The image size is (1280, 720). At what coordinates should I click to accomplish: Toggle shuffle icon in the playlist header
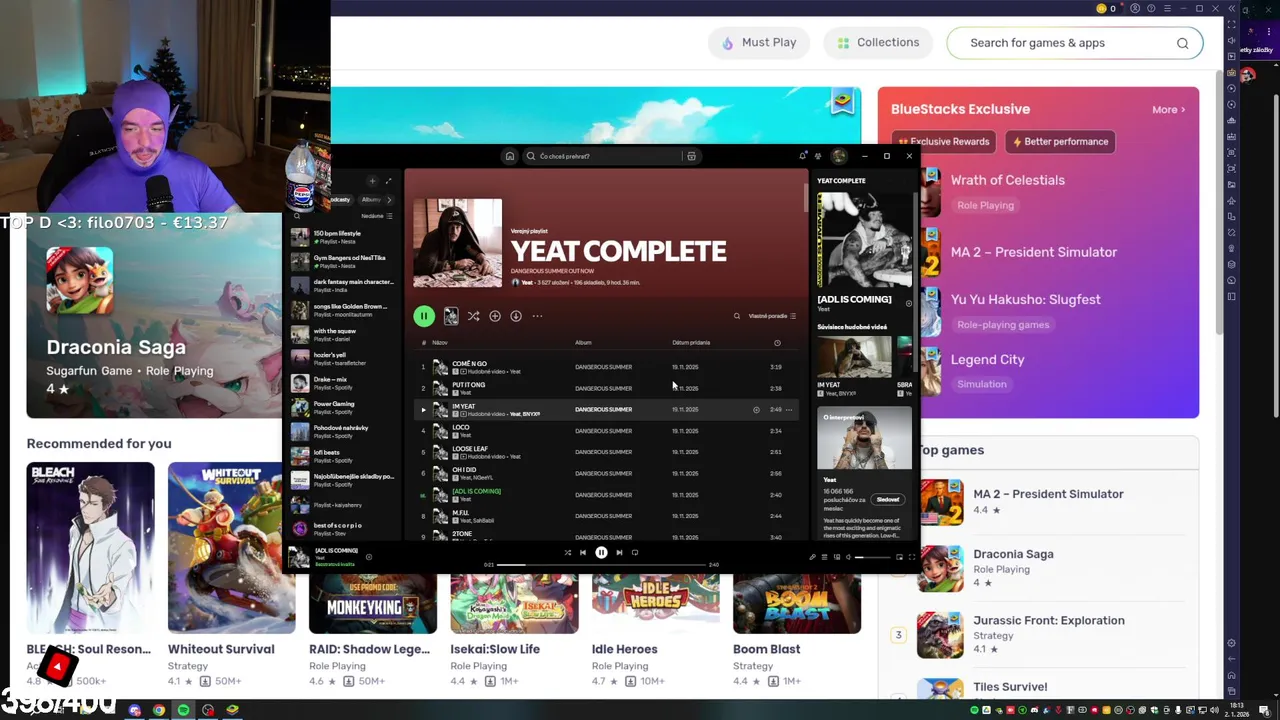[x=473, y=316]
